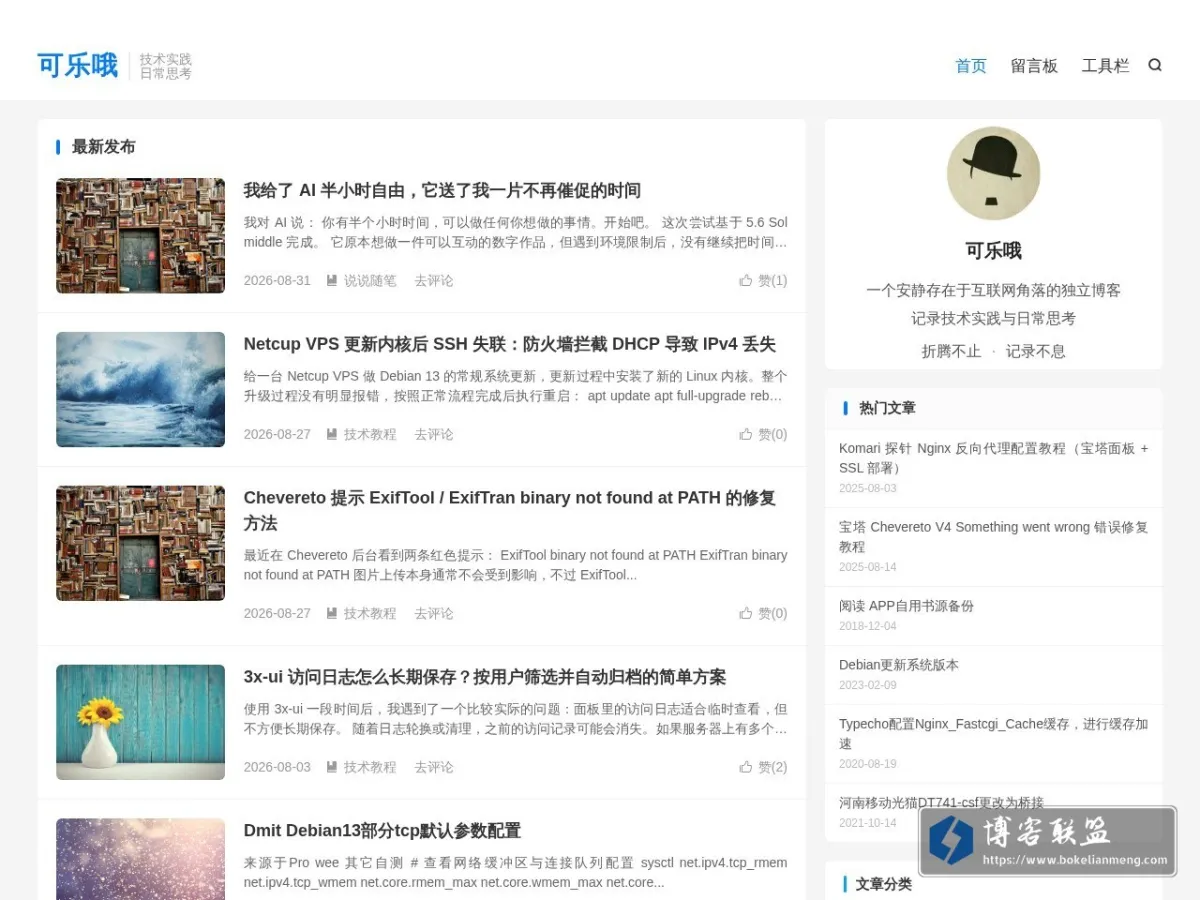Click 去评论 on Netcup VPS post
1200x900 pixels.
point(434,434)
